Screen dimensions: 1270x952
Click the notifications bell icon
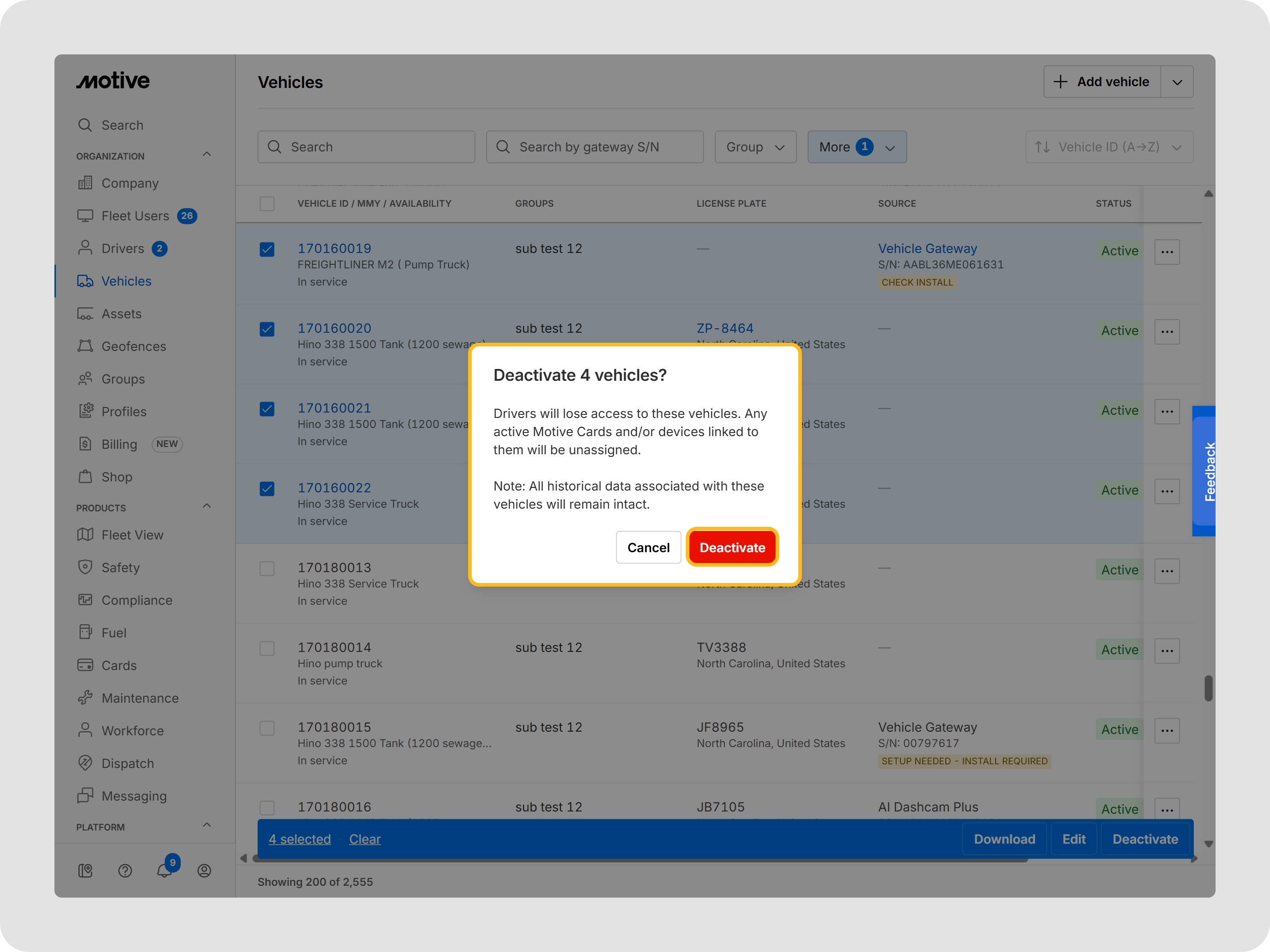(x=164, y=870)
